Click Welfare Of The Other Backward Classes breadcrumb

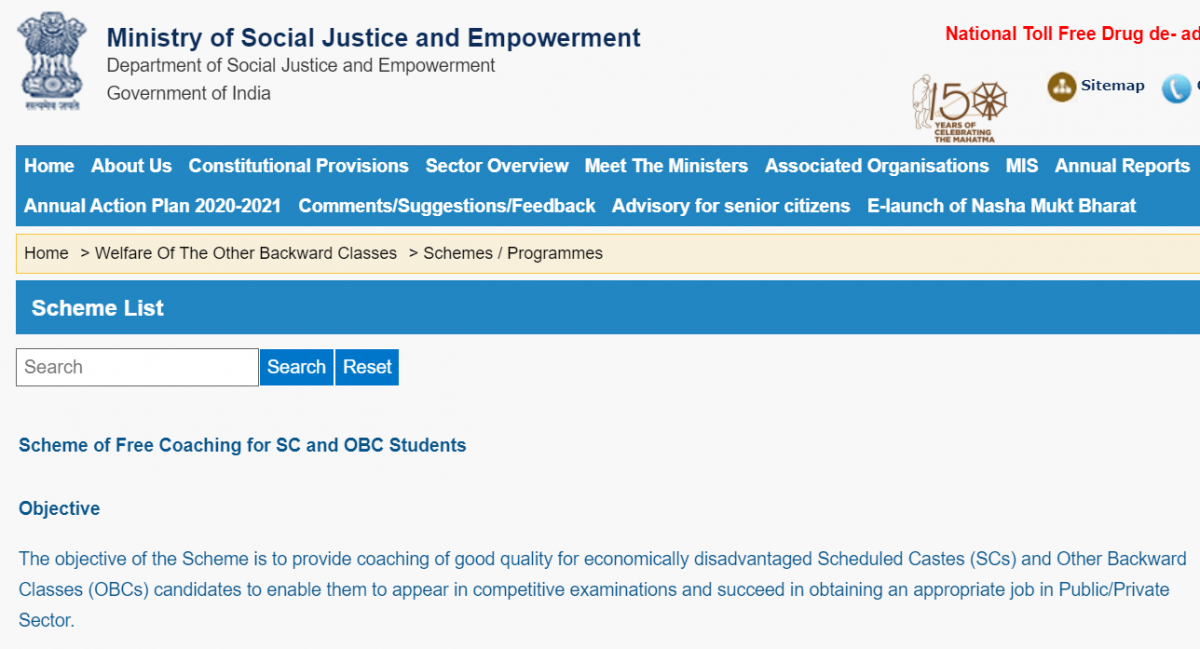click(245, 253)
